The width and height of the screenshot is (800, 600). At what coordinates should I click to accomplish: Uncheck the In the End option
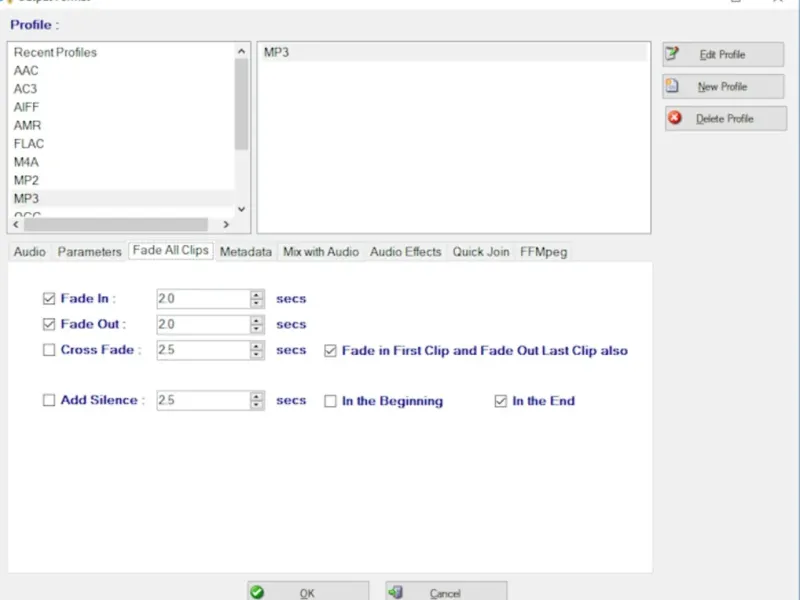[x=501, y=401]
